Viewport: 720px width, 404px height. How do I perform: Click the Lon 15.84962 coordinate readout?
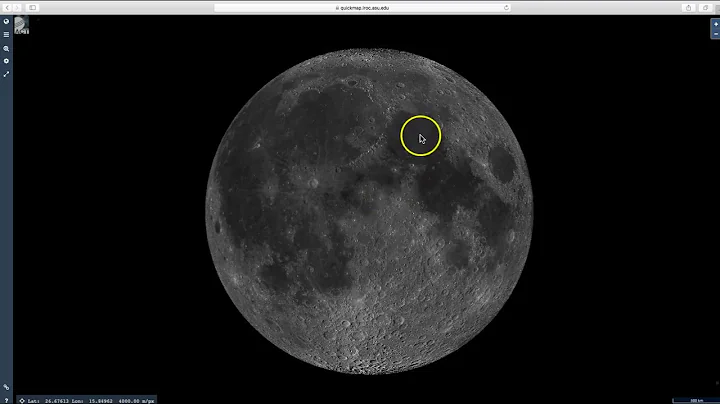pyautogui.click(x=92, y=401)
